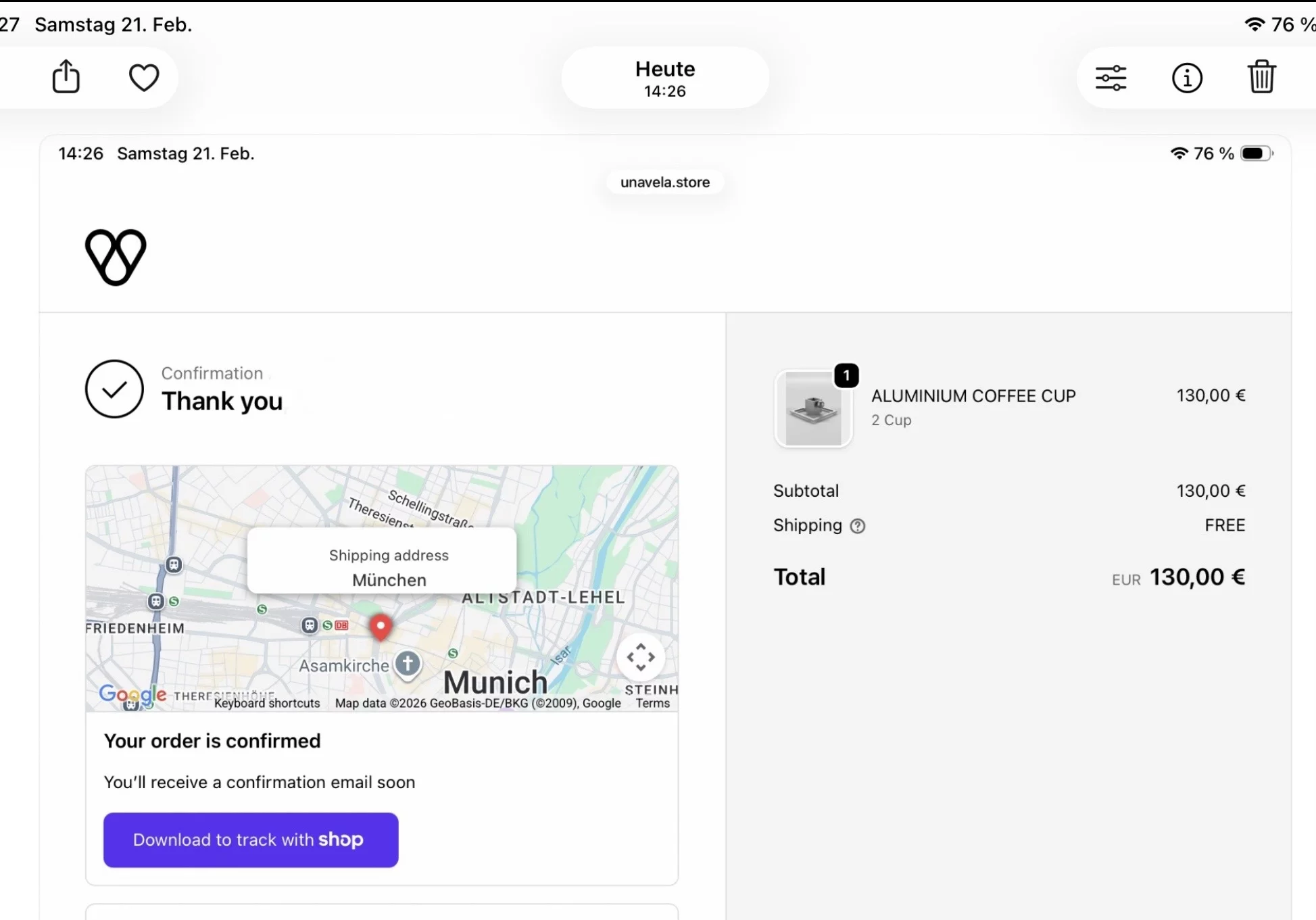The image size is (1316, 920).
Task: Click the "Your order is confirmed" heading
Action: tap(212, 741)
